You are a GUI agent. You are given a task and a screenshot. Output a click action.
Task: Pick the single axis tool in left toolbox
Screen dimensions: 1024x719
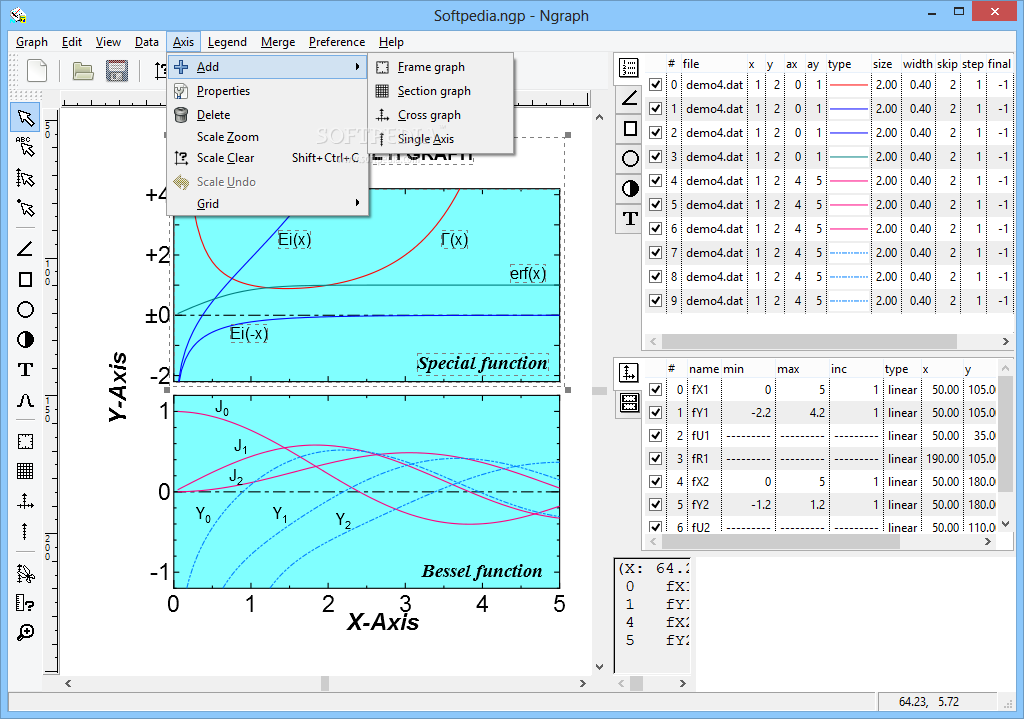click(25, 531)
